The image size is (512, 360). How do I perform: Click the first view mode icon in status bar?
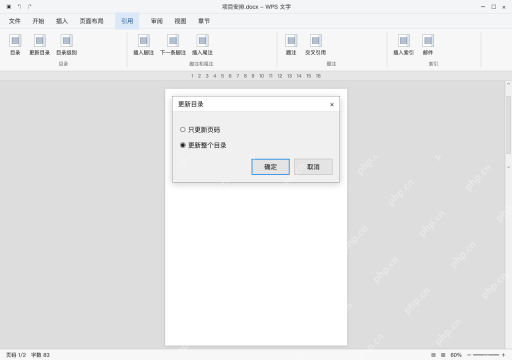tap(433, 355)
